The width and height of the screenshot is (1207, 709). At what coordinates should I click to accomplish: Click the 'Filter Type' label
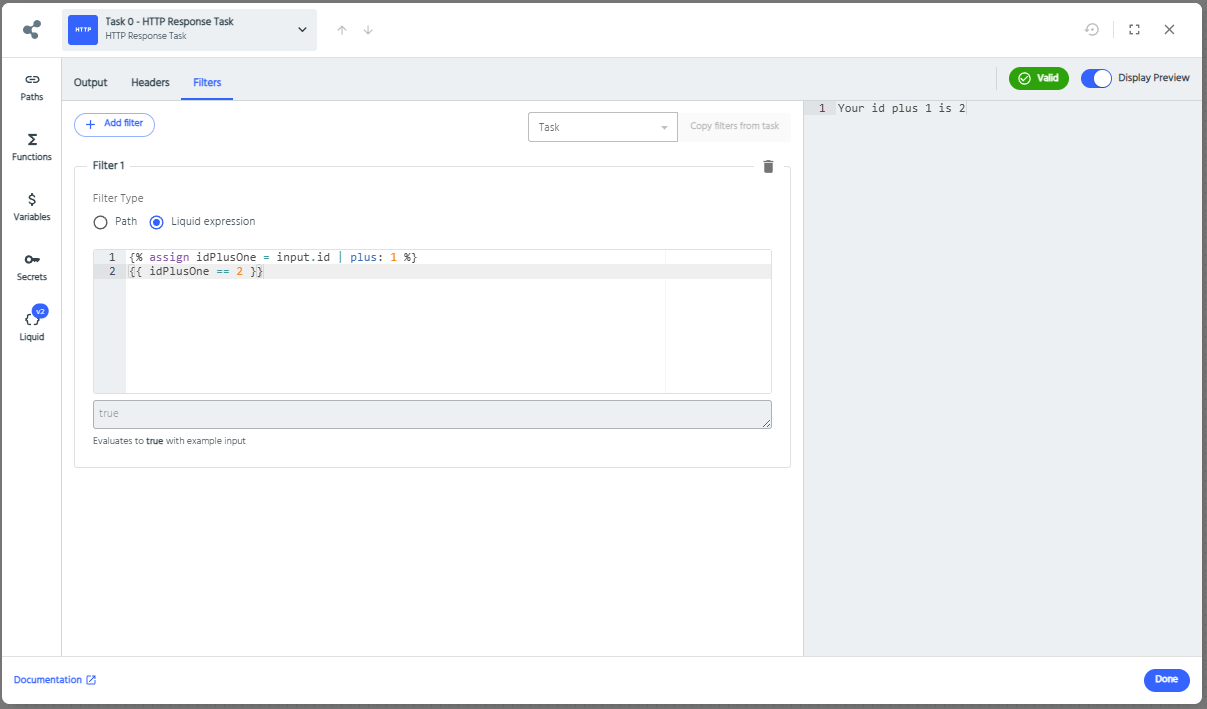(118, 198)
